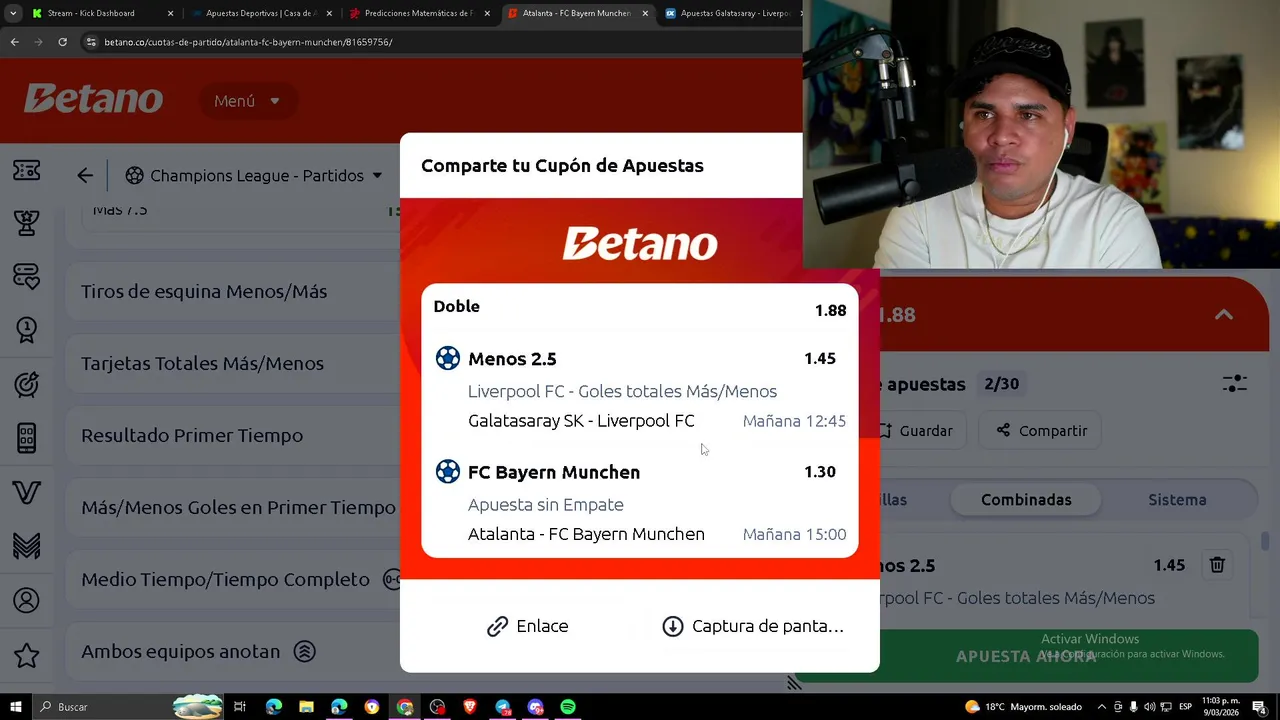Open File Explorer from the taskbar

click(306, 707)
